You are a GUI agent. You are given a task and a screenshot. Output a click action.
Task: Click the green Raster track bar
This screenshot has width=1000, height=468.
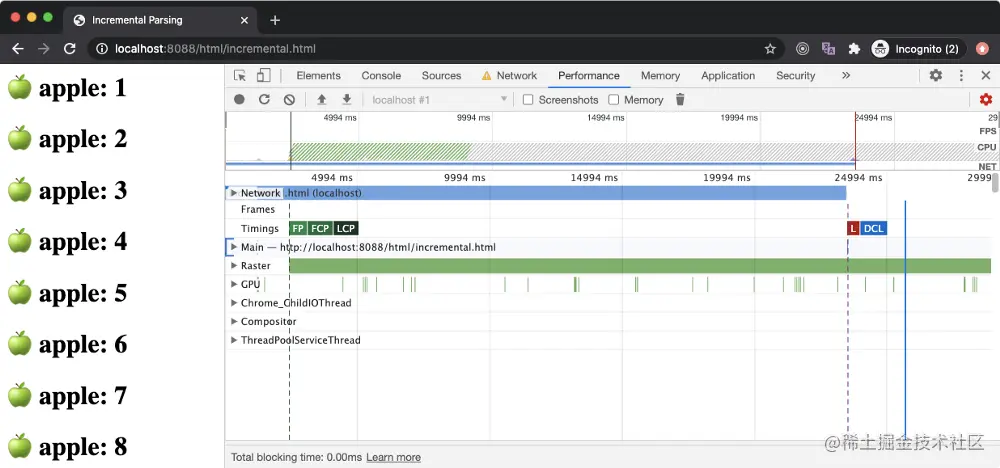pyautogui.click(x=640, y=265)
